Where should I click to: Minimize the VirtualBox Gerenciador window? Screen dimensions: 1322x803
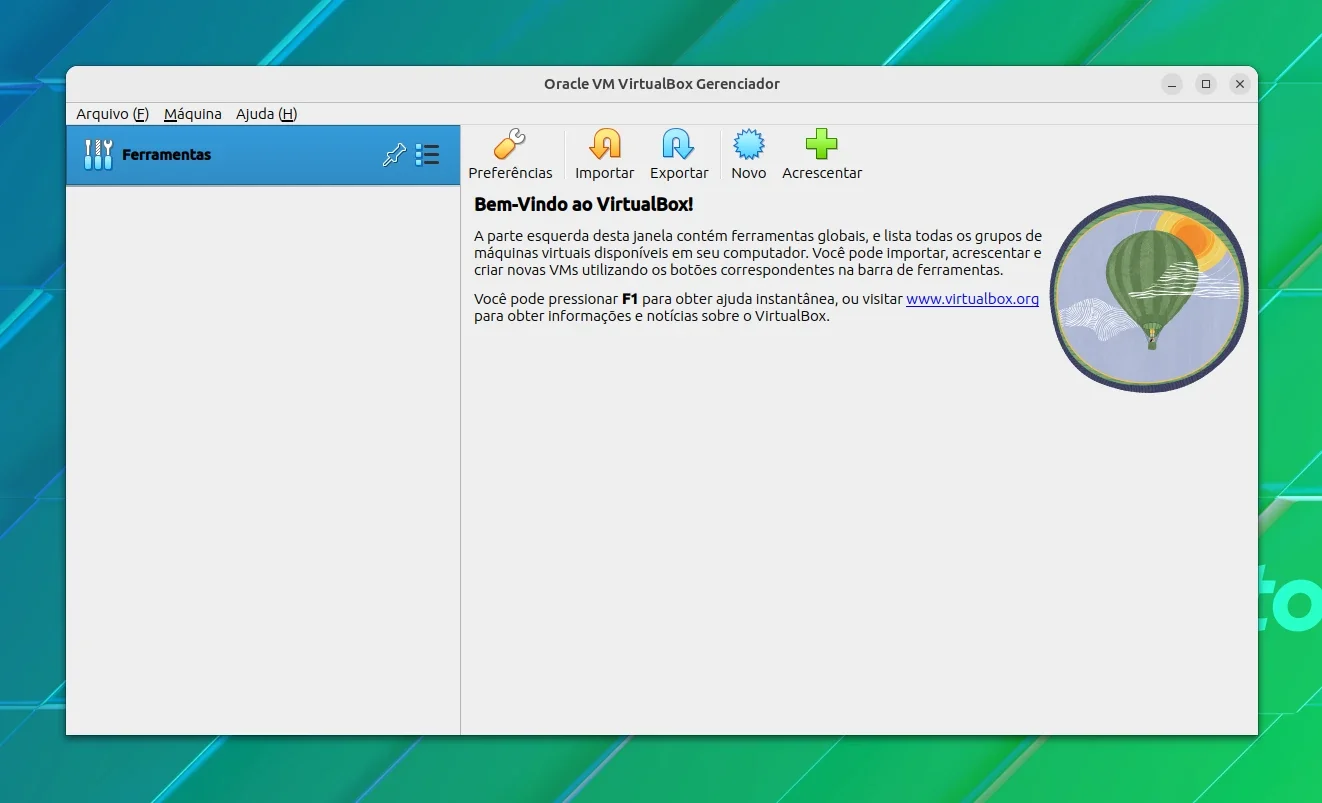[1172, 84]
